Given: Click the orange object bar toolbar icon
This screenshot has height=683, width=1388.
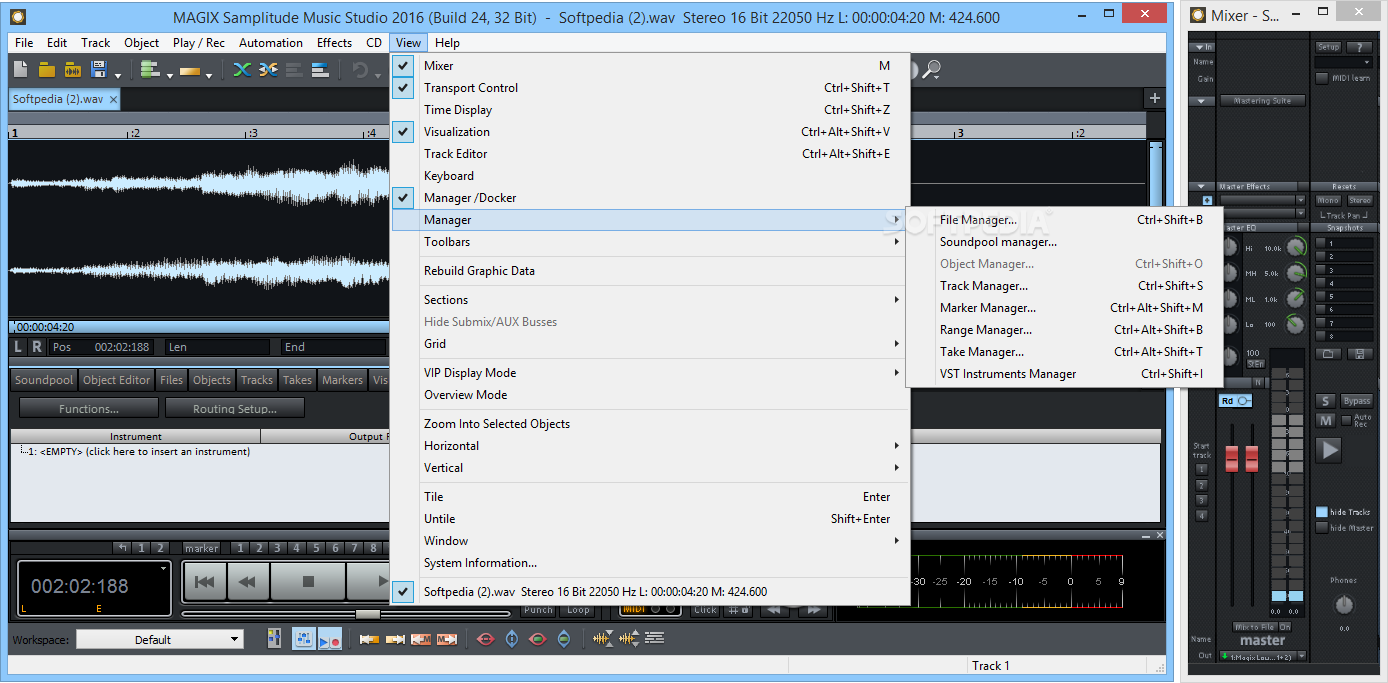Looking at the screenshot, I should click(190, 71).
